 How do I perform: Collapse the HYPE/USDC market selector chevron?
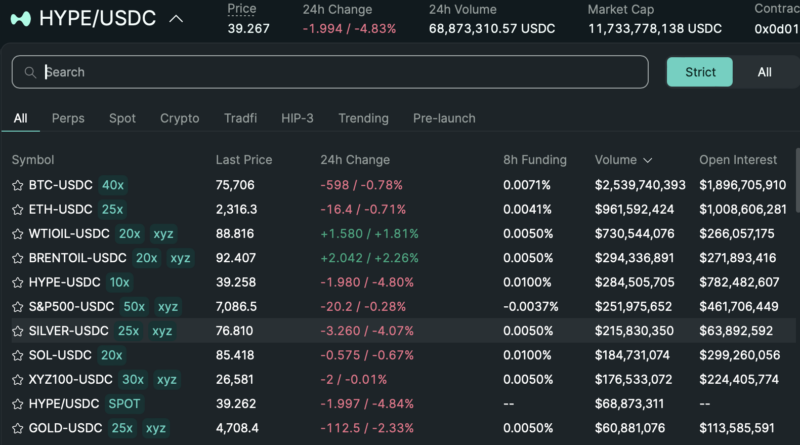click(176, 18)
